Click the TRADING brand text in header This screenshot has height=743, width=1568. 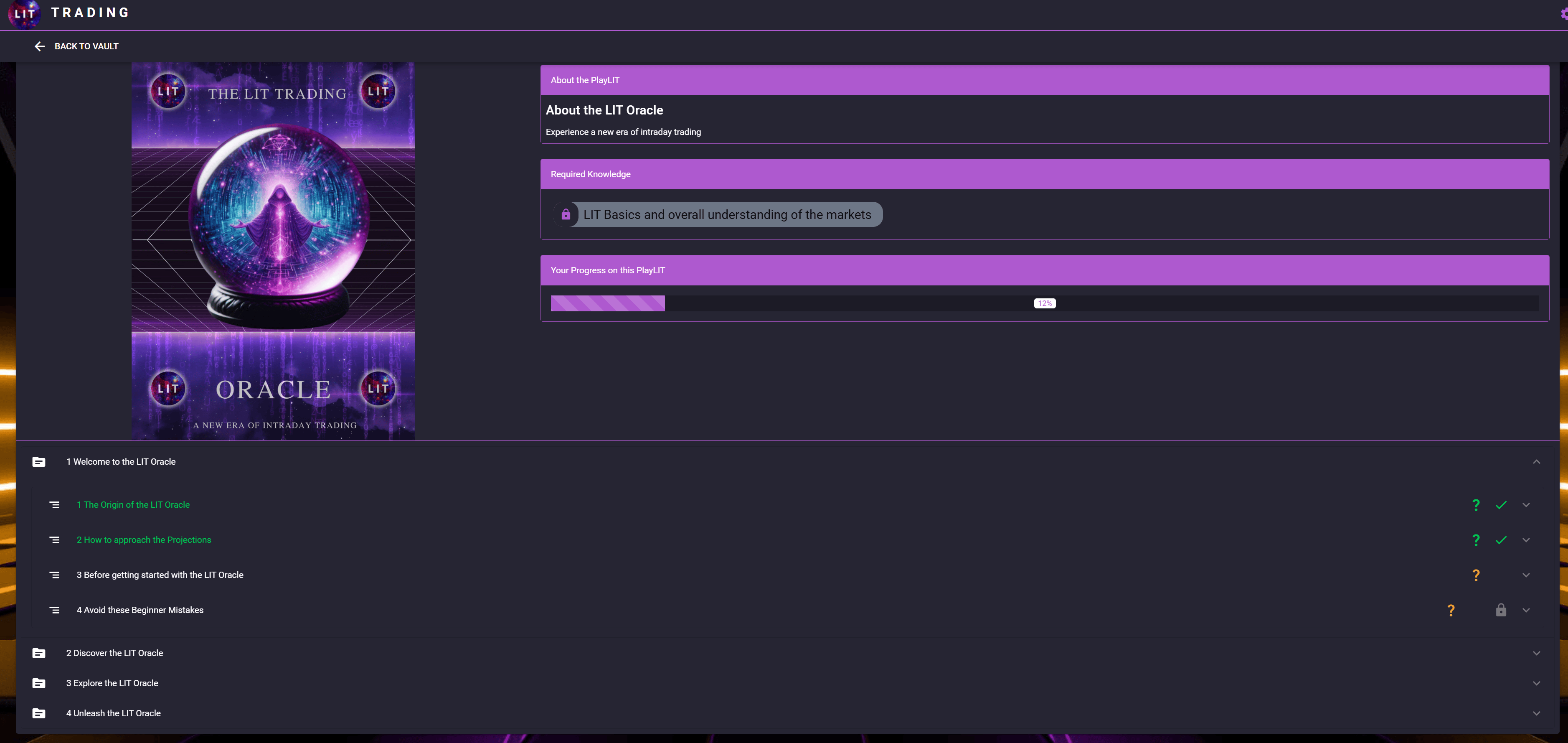(x=90, y=13)
